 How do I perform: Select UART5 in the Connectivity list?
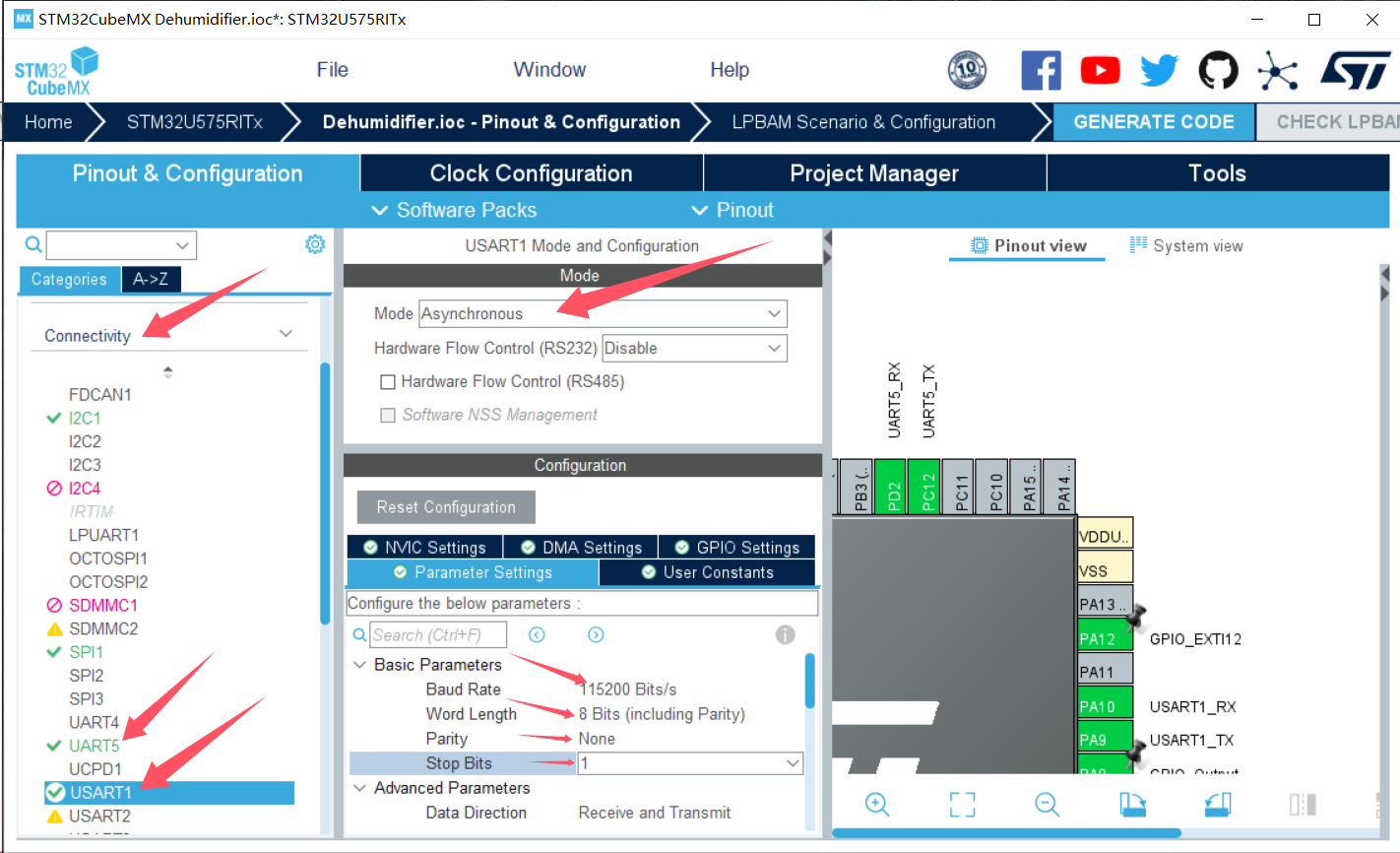94,746
